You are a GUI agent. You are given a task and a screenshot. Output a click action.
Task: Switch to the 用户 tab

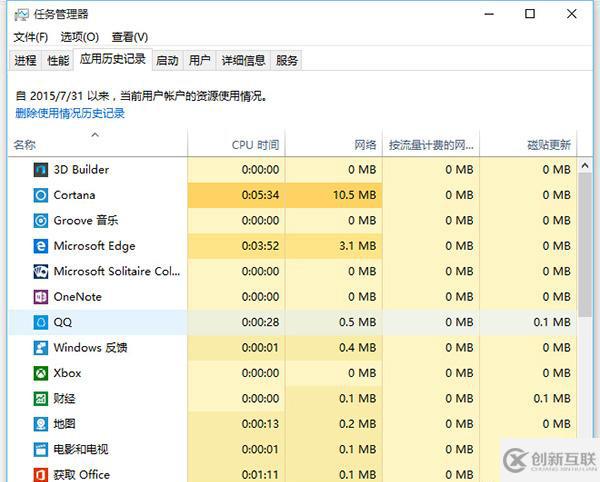click(199, 60)
